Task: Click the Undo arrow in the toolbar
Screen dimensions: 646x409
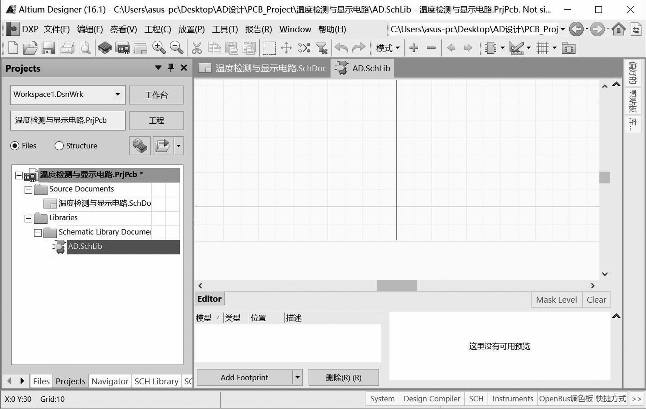Action: coord(342,48)
